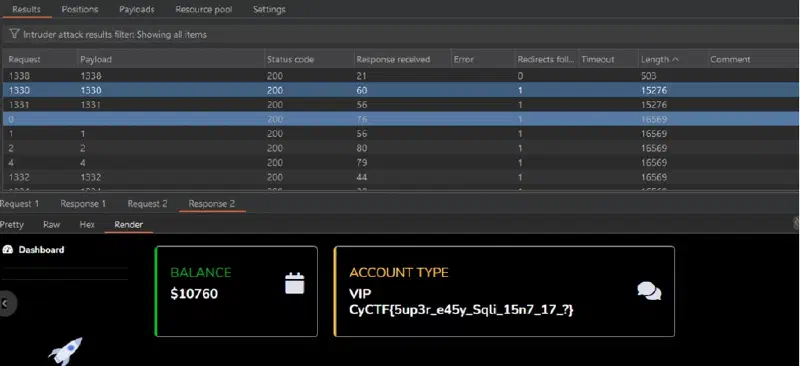Select result row with payload 1331
The height and width of the screenshot is (366, 800).
click(401, 105)
